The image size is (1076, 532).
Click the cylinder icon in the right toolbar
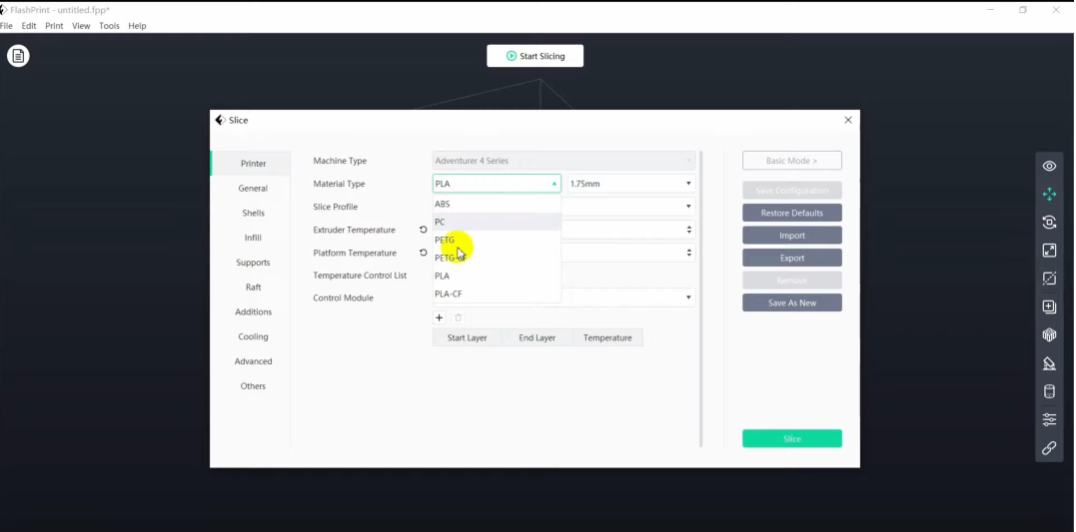pyautogui.click(x=1049, y=391)
